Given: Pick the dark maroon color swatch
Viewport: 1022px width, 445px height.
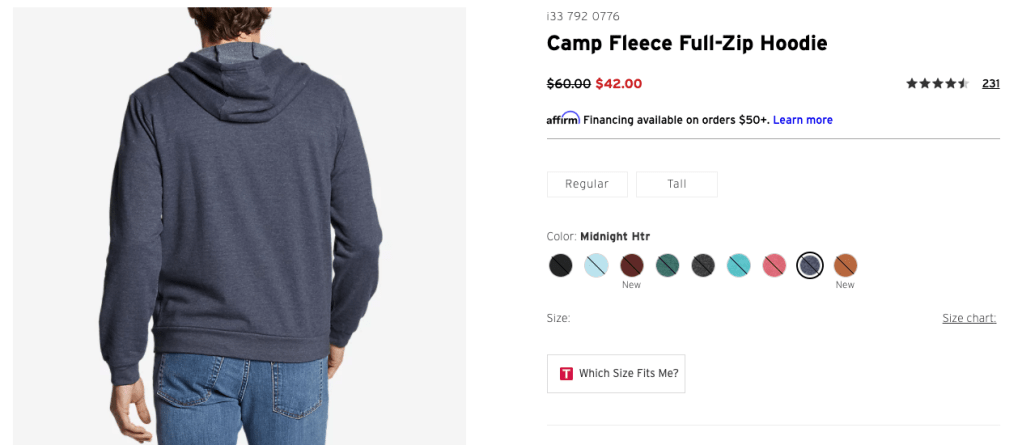Looking at the screenshot, I should click(x=631, y=265).
